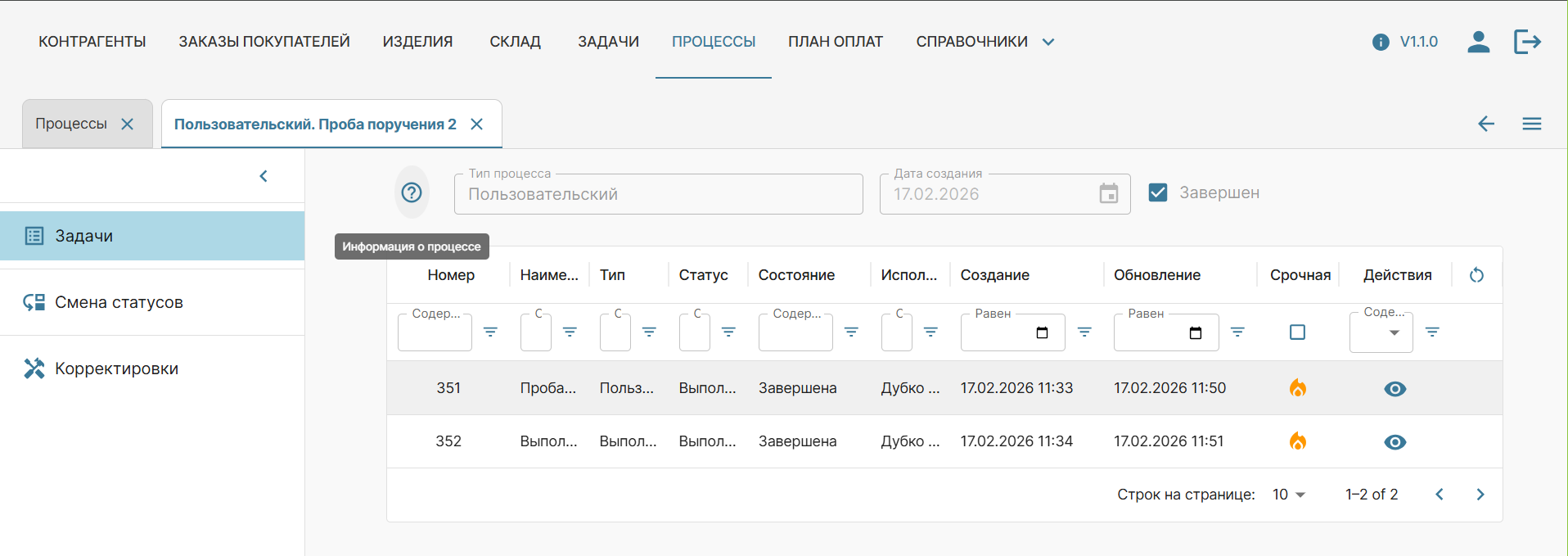
Task: Click the refresh table icon
Action: [1476, 275]
